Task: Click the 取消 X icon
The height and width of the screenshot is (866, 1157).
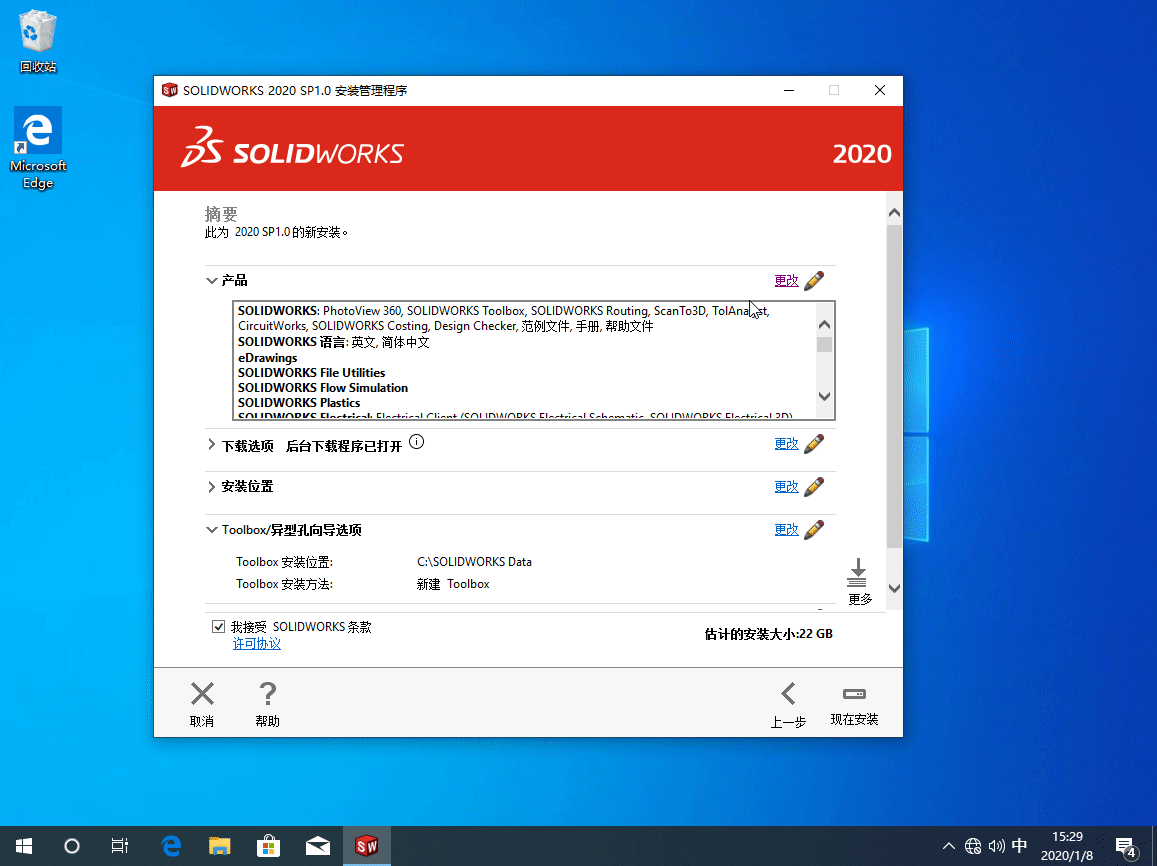Action: tap(202, 694)
